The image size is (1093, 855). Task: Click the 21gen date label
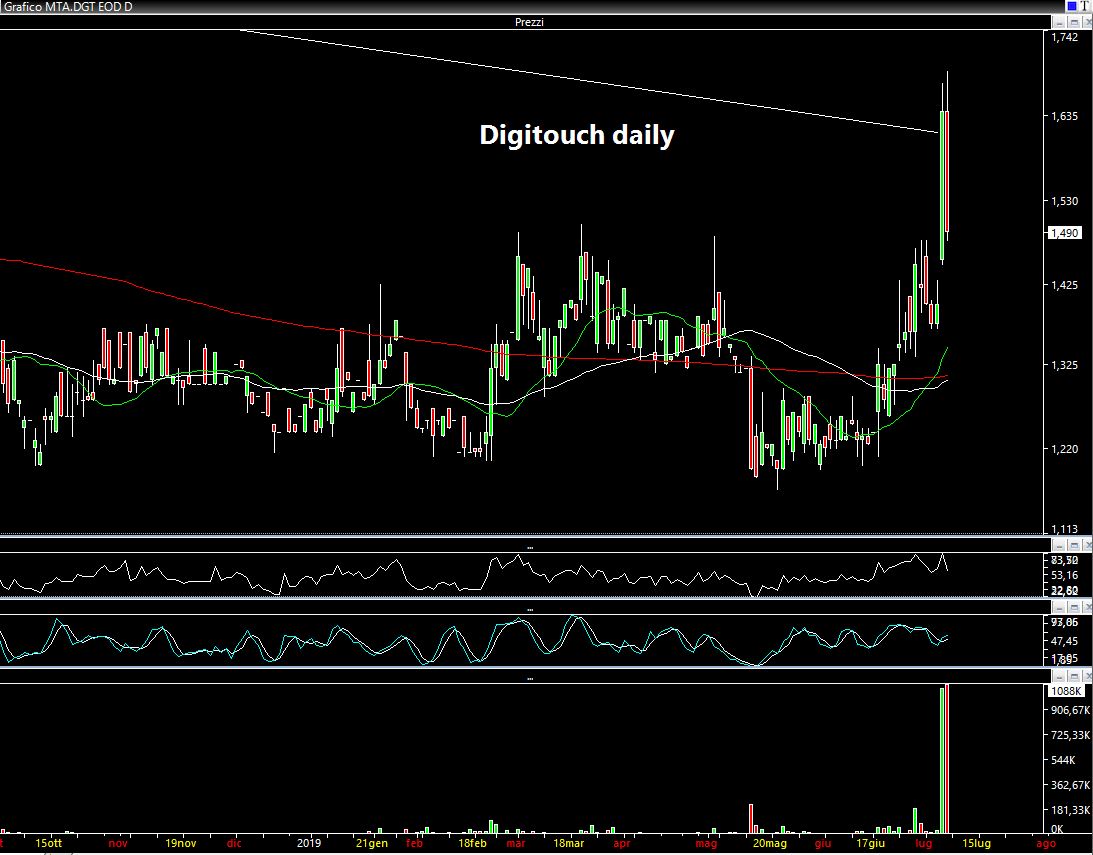coord(372,843)
